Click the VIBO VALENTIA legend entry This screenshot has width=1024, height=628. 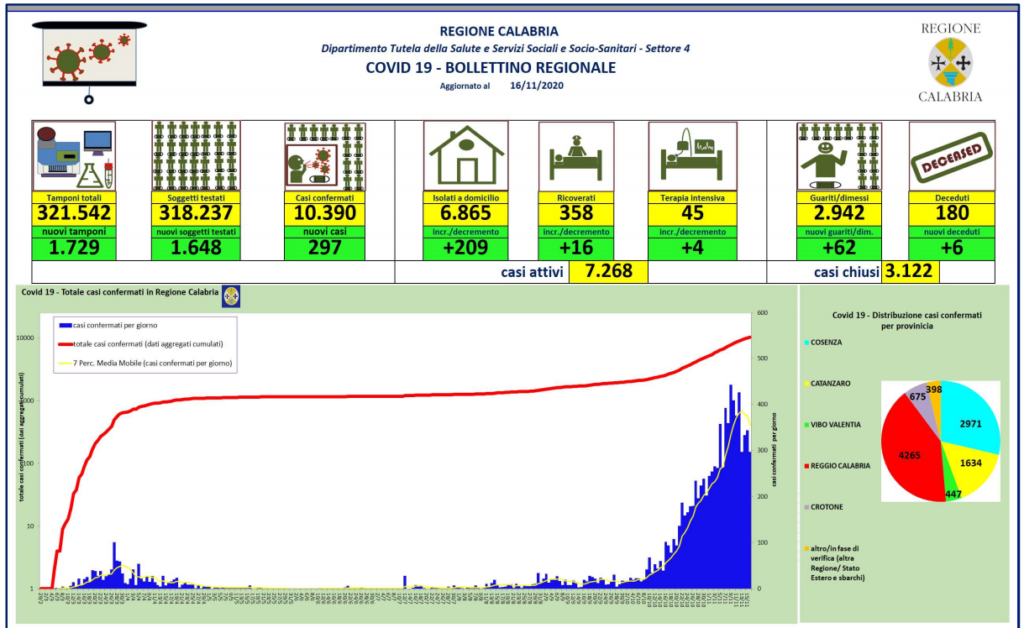[836, 424]
